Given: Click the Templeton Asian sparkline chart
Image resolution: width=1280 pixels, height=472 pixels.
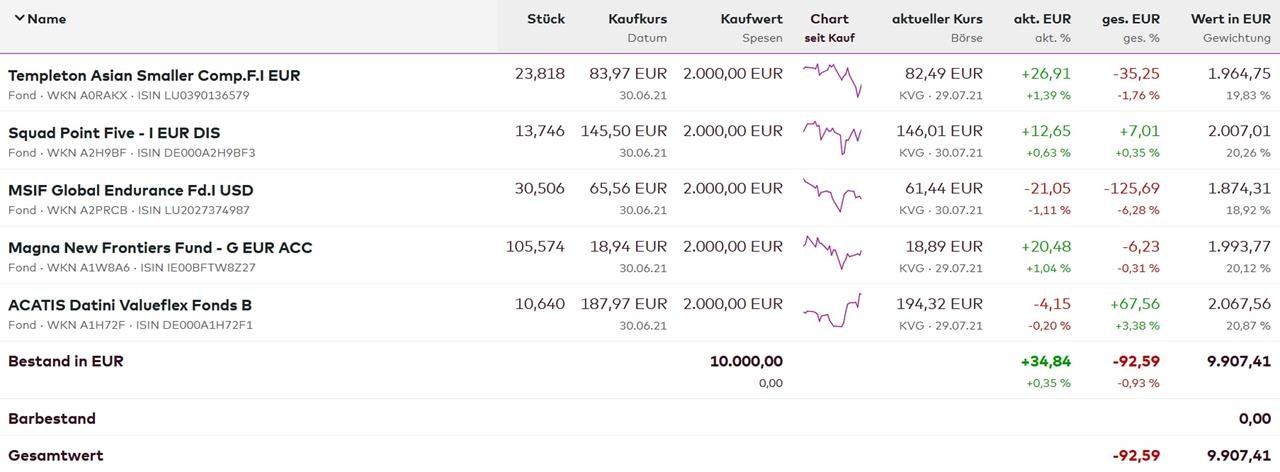Looking at the screenshot, I should [832, 79].
